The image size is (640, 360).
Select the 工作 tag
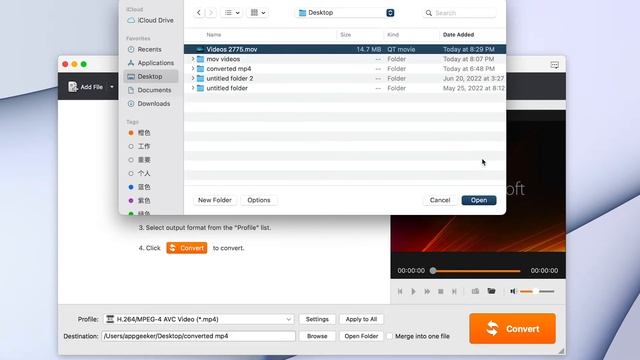139,146
